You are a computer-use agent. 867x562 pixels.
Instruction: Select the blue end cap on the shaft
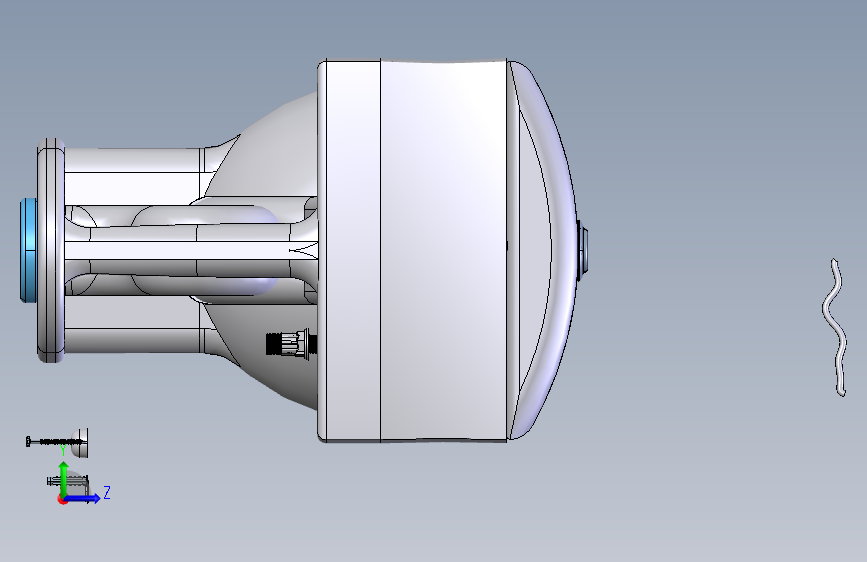(x=28, y=250)
